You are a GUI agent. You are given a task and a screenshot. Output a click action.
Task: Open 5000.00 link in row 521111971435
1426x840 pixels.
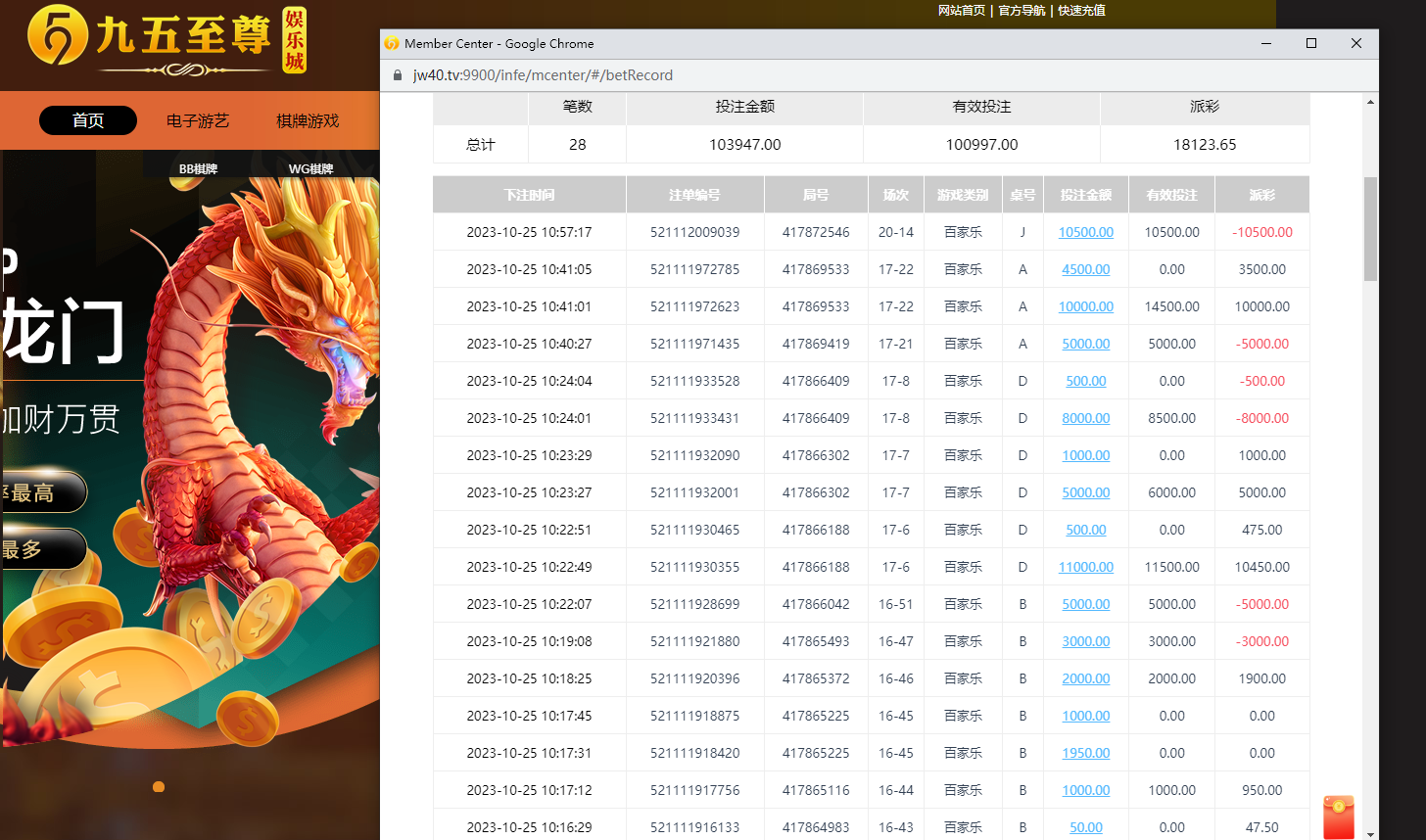(x=1086, y=344)
